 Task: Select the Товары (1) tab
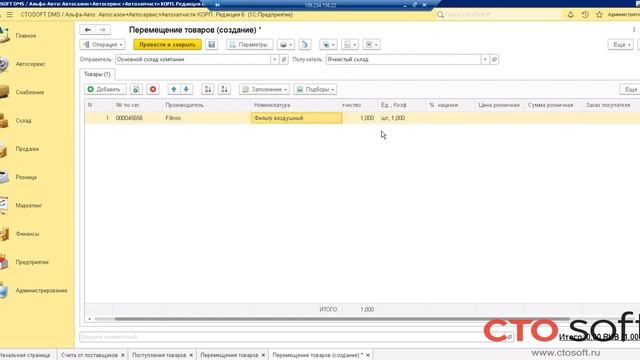(97, 74)
